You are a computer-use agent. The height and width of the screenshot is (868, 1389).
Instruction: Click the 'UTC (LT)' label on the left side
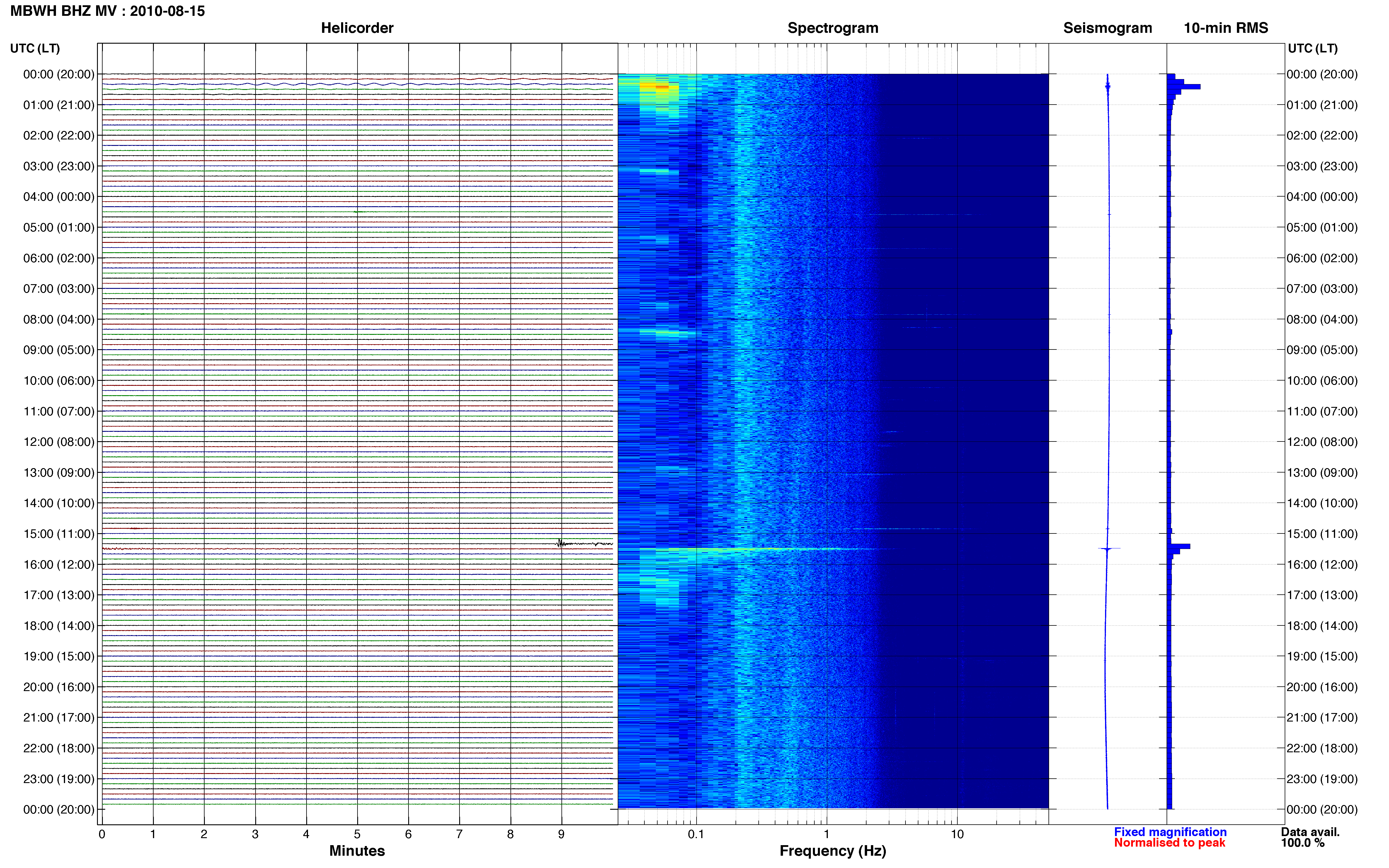point(35,48)
